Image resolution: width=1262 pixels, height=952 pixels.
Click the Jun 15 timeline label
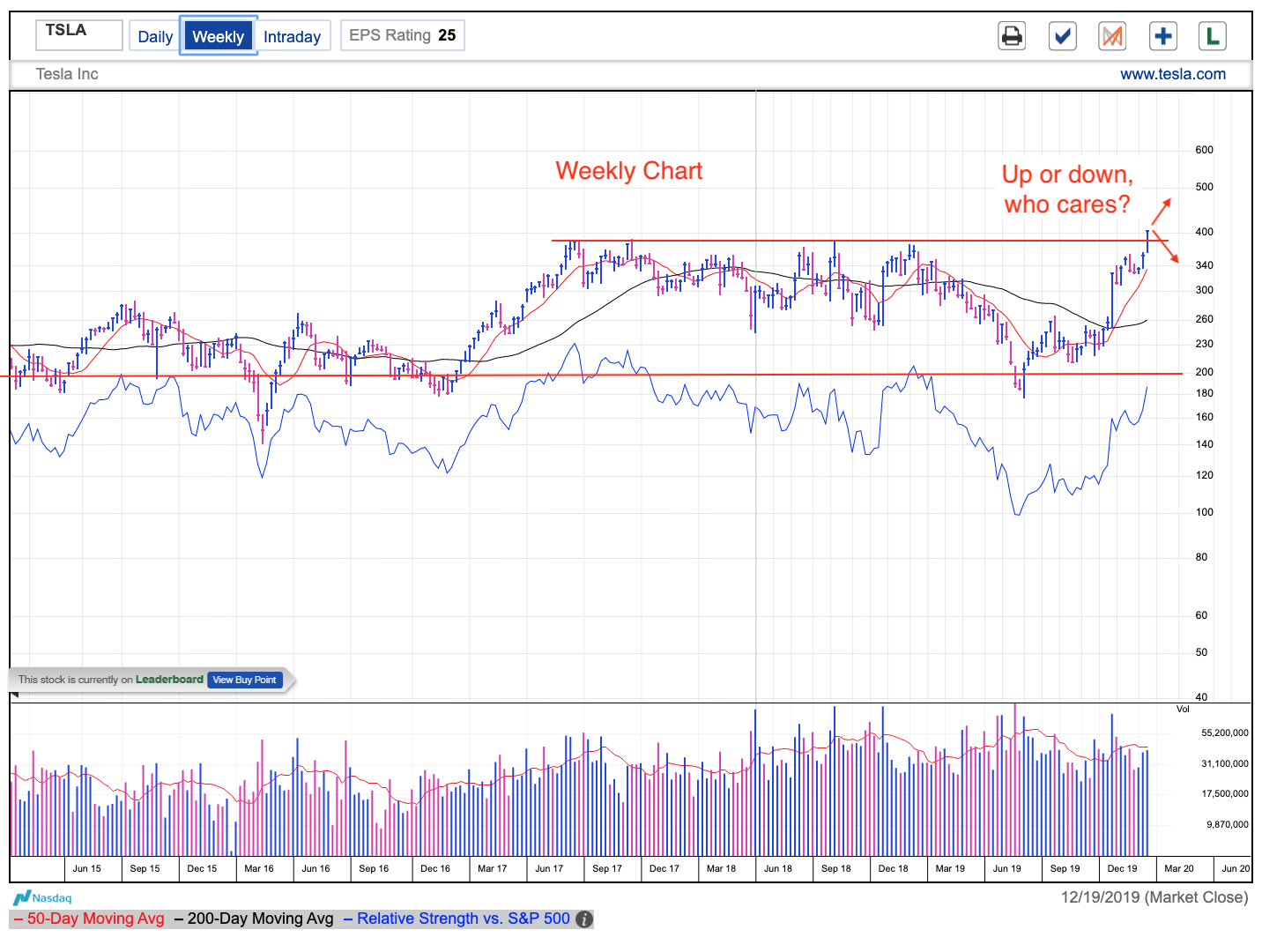click(x=86, y=868)
